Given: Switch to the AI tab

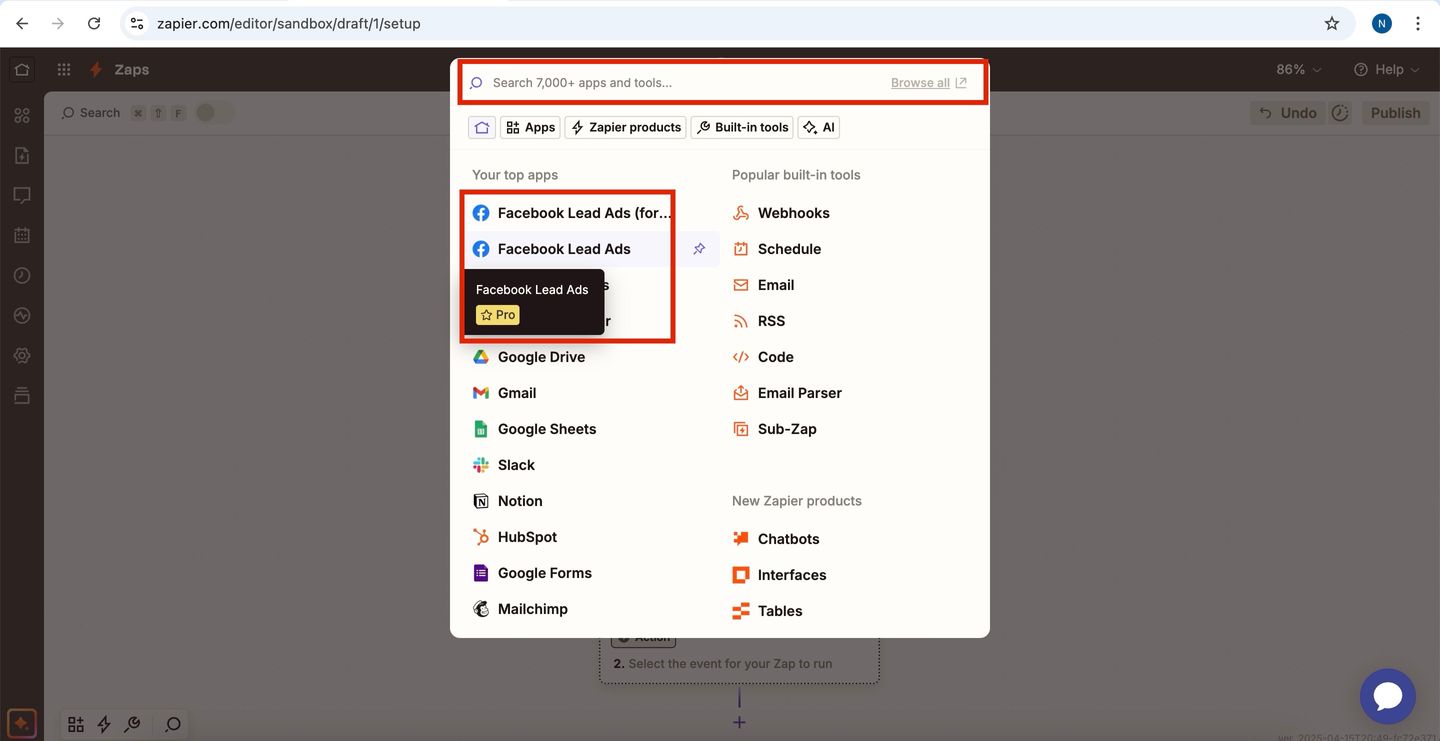Looking at the screenshot, I should tap(819, 127).
